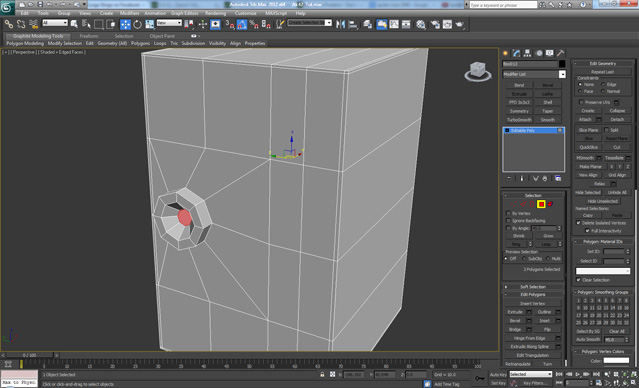Click the Detach button
This screenshot has height=388, width=639.
tap(617, 119)
